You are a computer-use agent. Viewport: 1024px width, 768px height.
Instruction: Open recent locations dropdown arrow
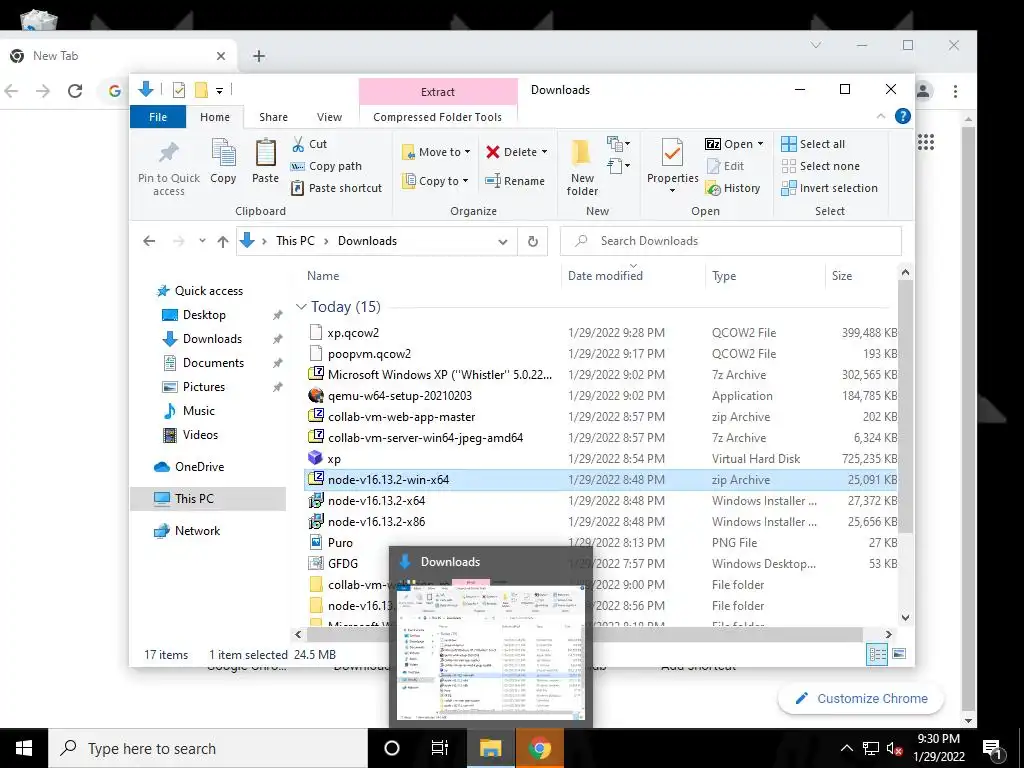pyautogui.click(x=202, y=241)
